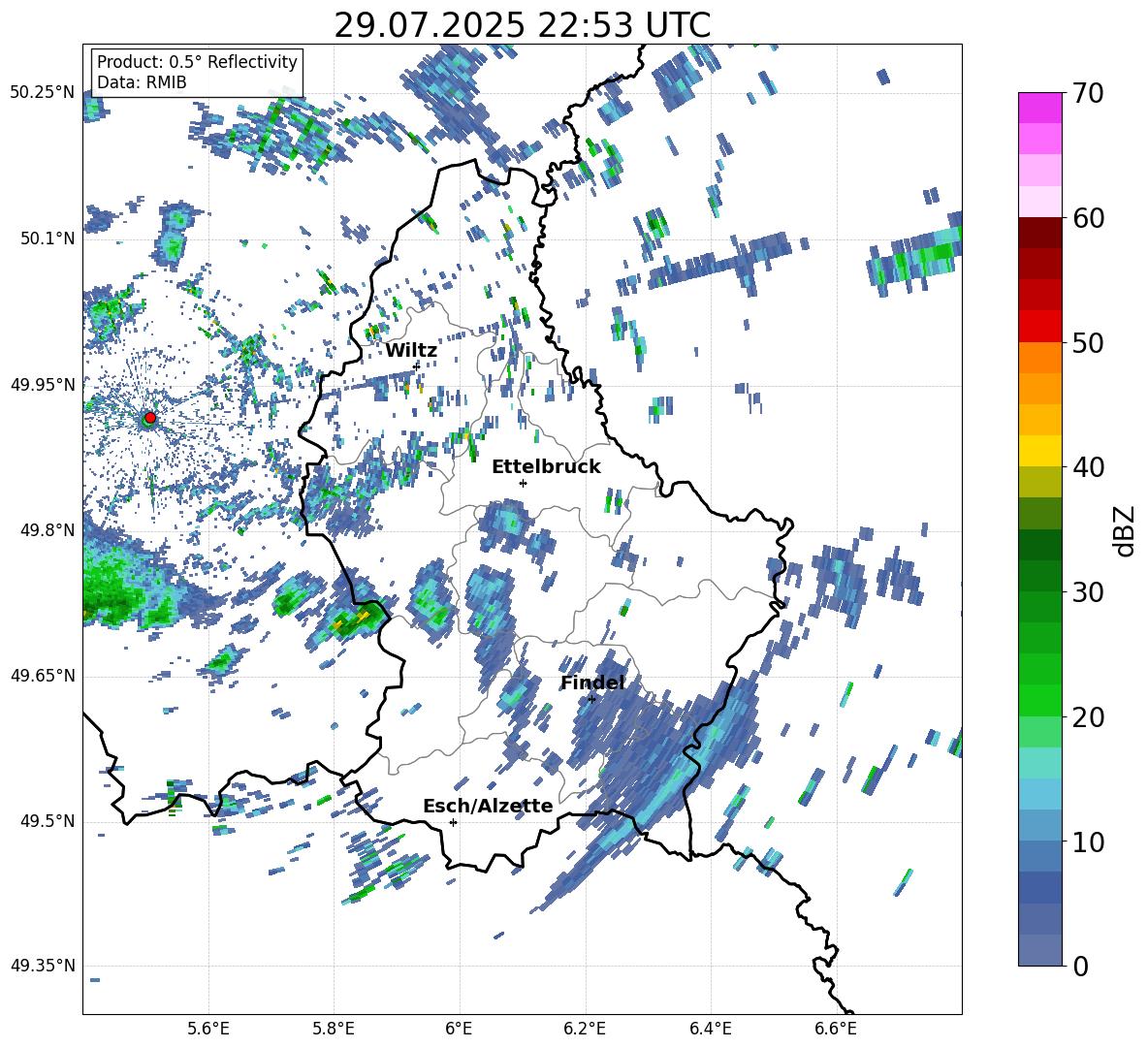Image resolution: width=1148 pixels, height=1048 pixels.
Task: Click the magenta top colorbar segment
Action: 1040,108
